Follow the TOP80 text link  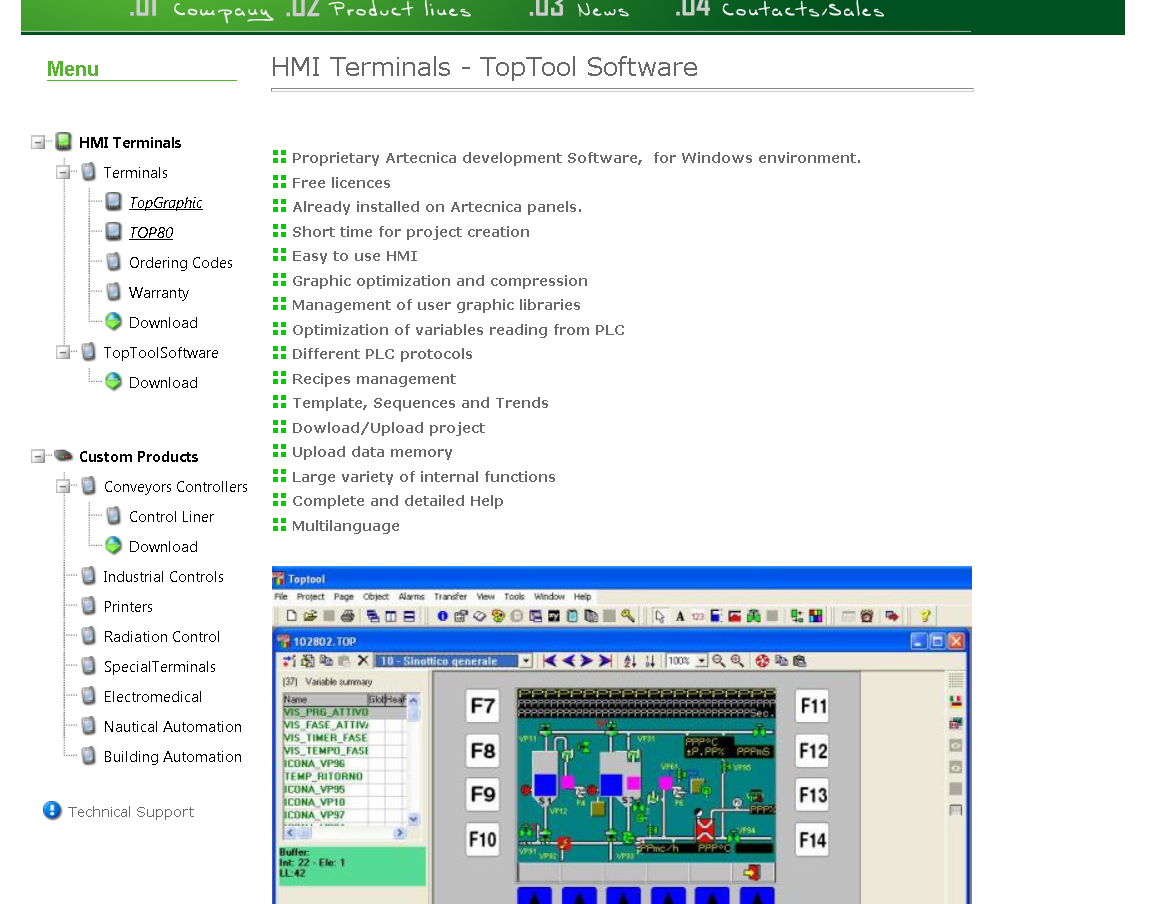coord(151,233)
